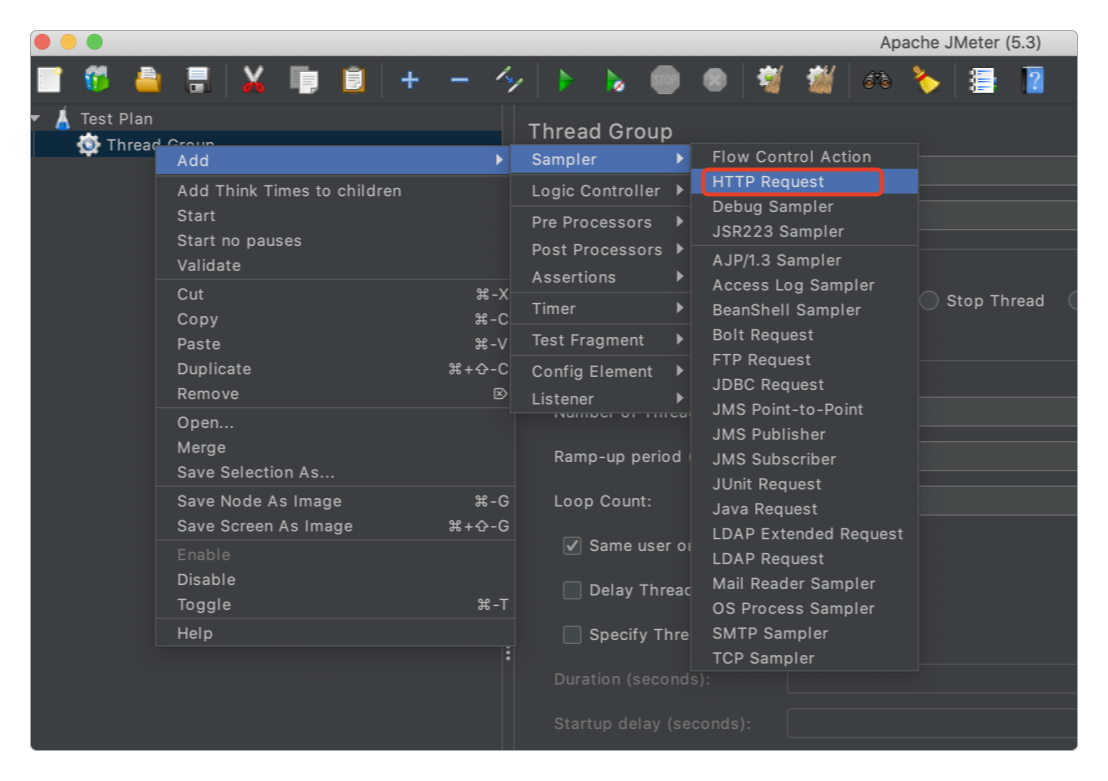The width and height of the screenshot is (1108, 781).
Task: Expand the Assertions submenu
Action: 601,277
